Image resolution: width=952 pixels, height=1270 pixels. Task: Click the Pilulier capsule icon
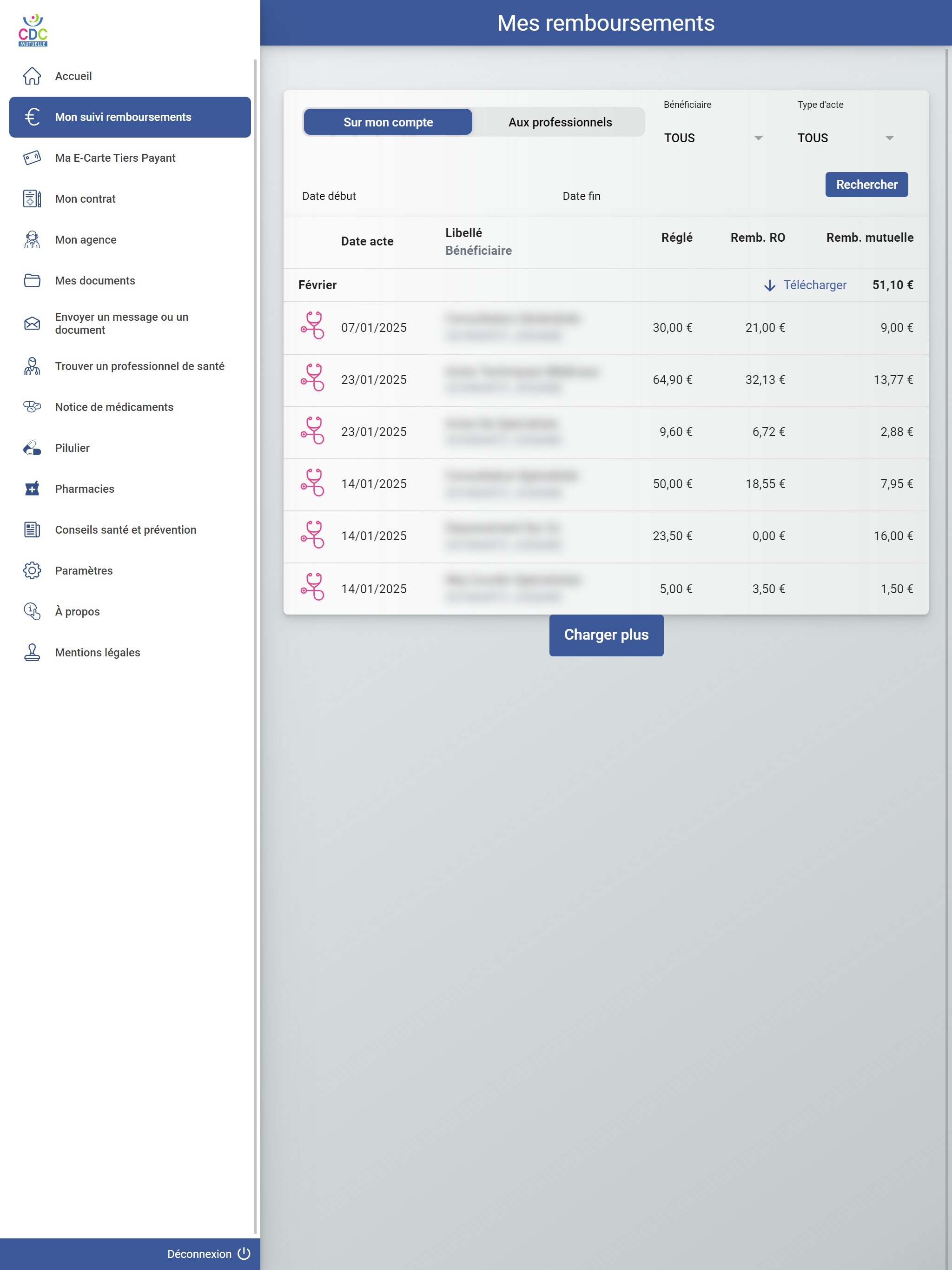click(32, 448)
